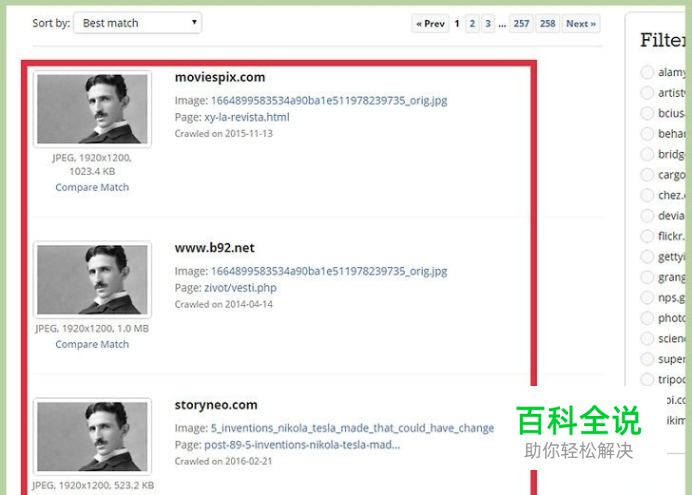Jump to results page 258
This screenshot has width=692, height=495.
point(547,24)
